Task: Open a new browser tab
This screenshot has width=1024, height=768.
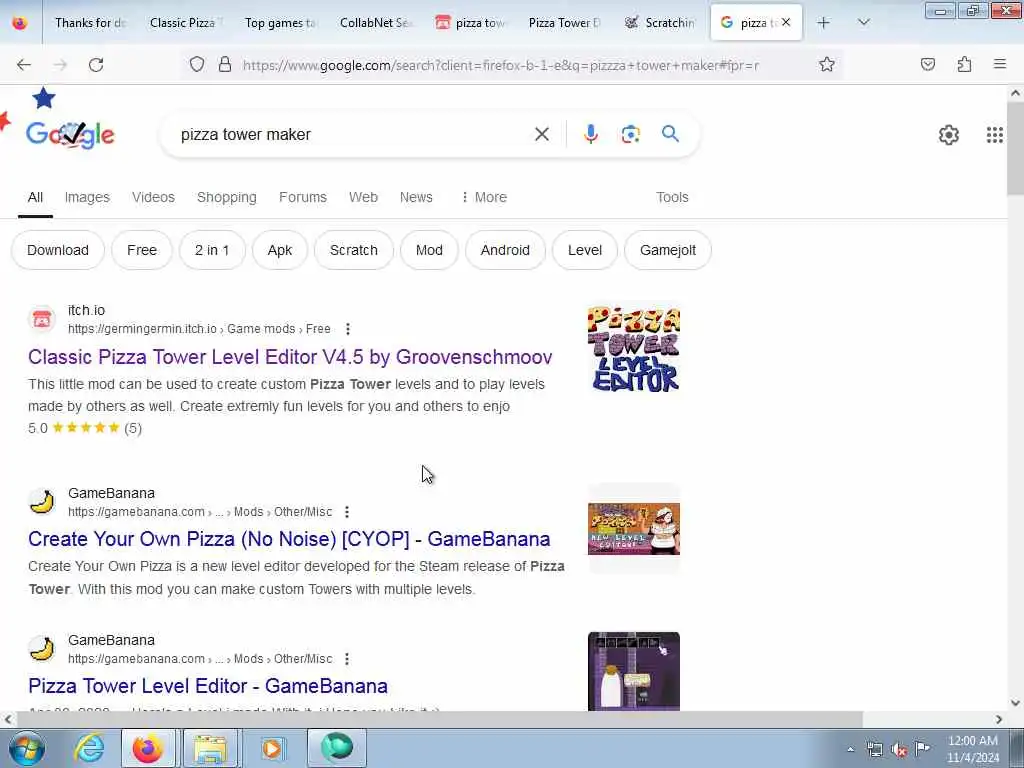Action: coord(824,23)
